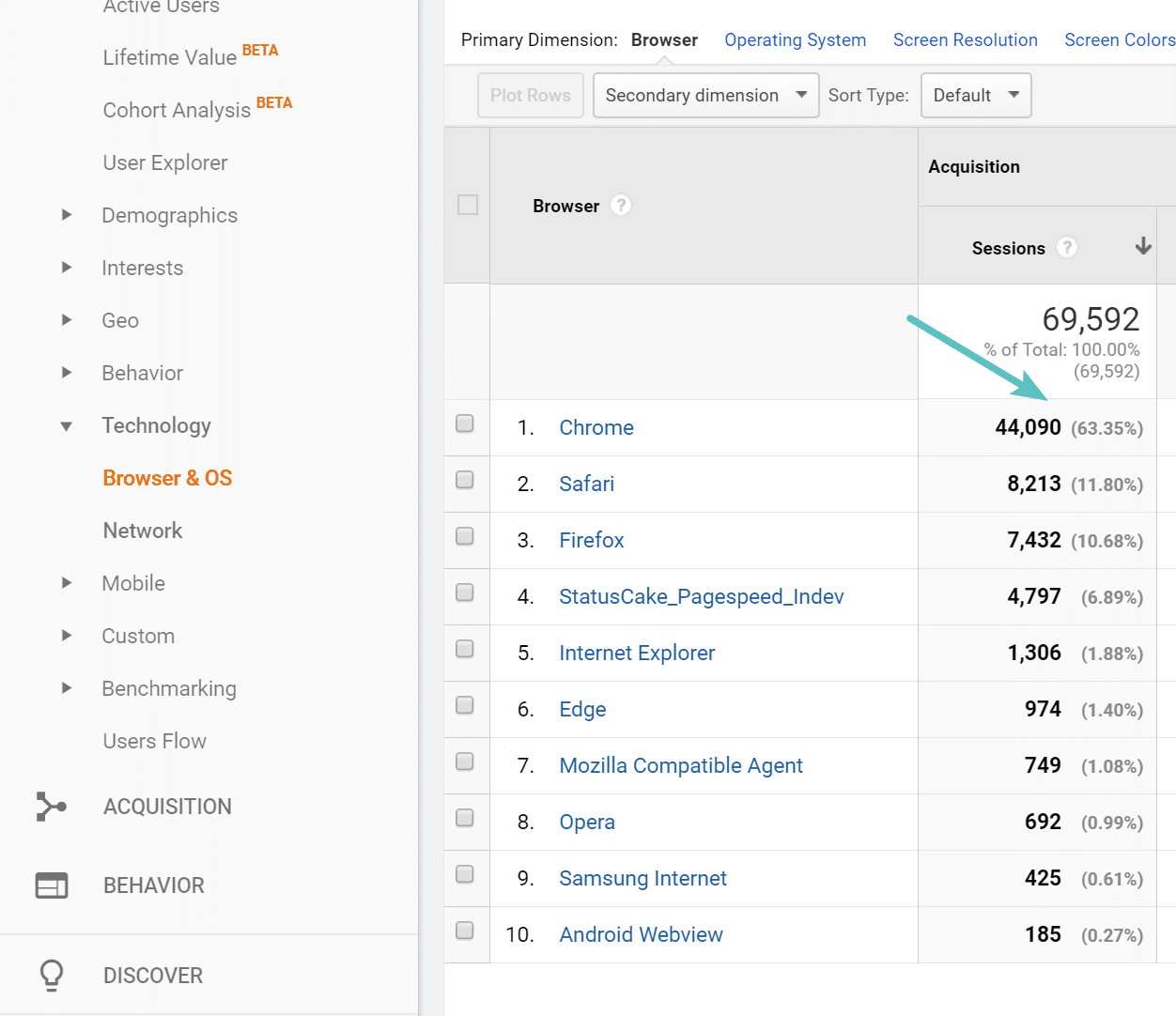
Task: Click the Browser column header
Action: [x=565, y=206]
